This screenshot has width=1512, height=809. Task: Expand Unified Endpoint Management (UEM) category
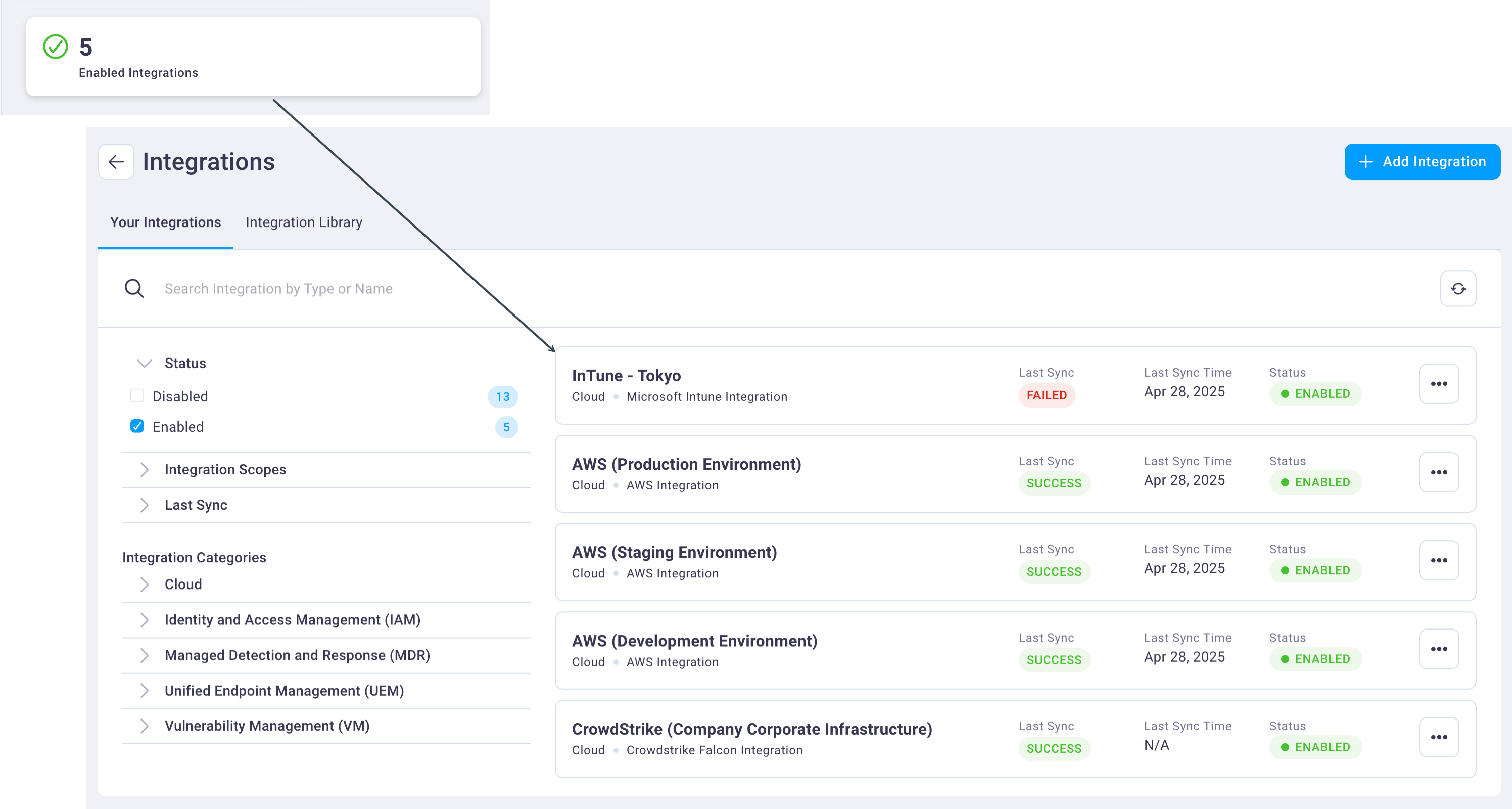click(x=145, y=690)
